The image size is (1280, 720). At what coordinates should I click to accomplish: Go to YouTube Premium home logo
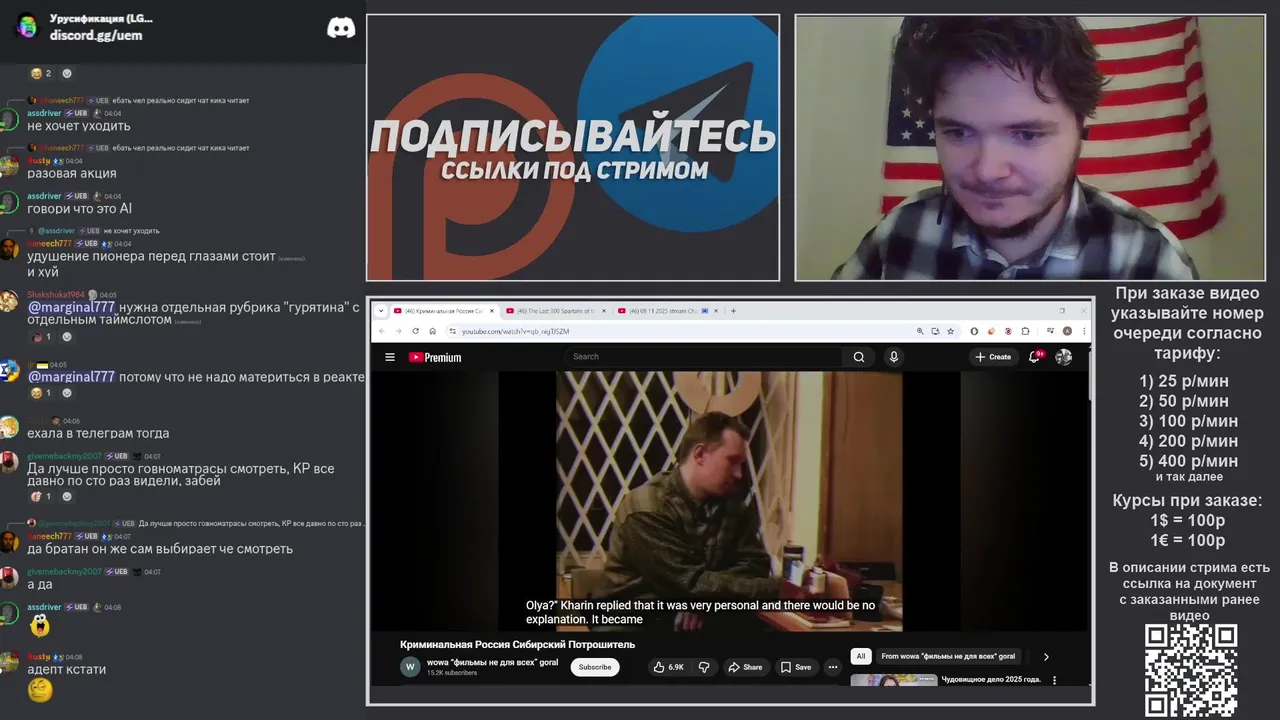[x=435, y=357]
